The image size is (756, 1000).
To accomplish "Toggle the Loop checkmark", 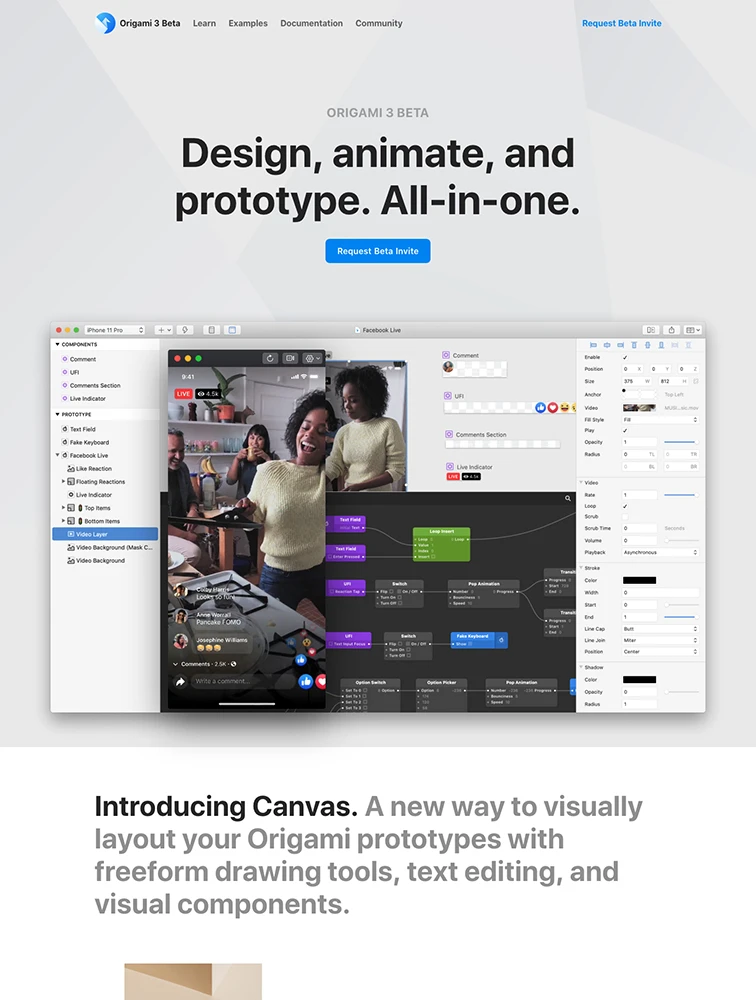I will [x=625, y=506].
